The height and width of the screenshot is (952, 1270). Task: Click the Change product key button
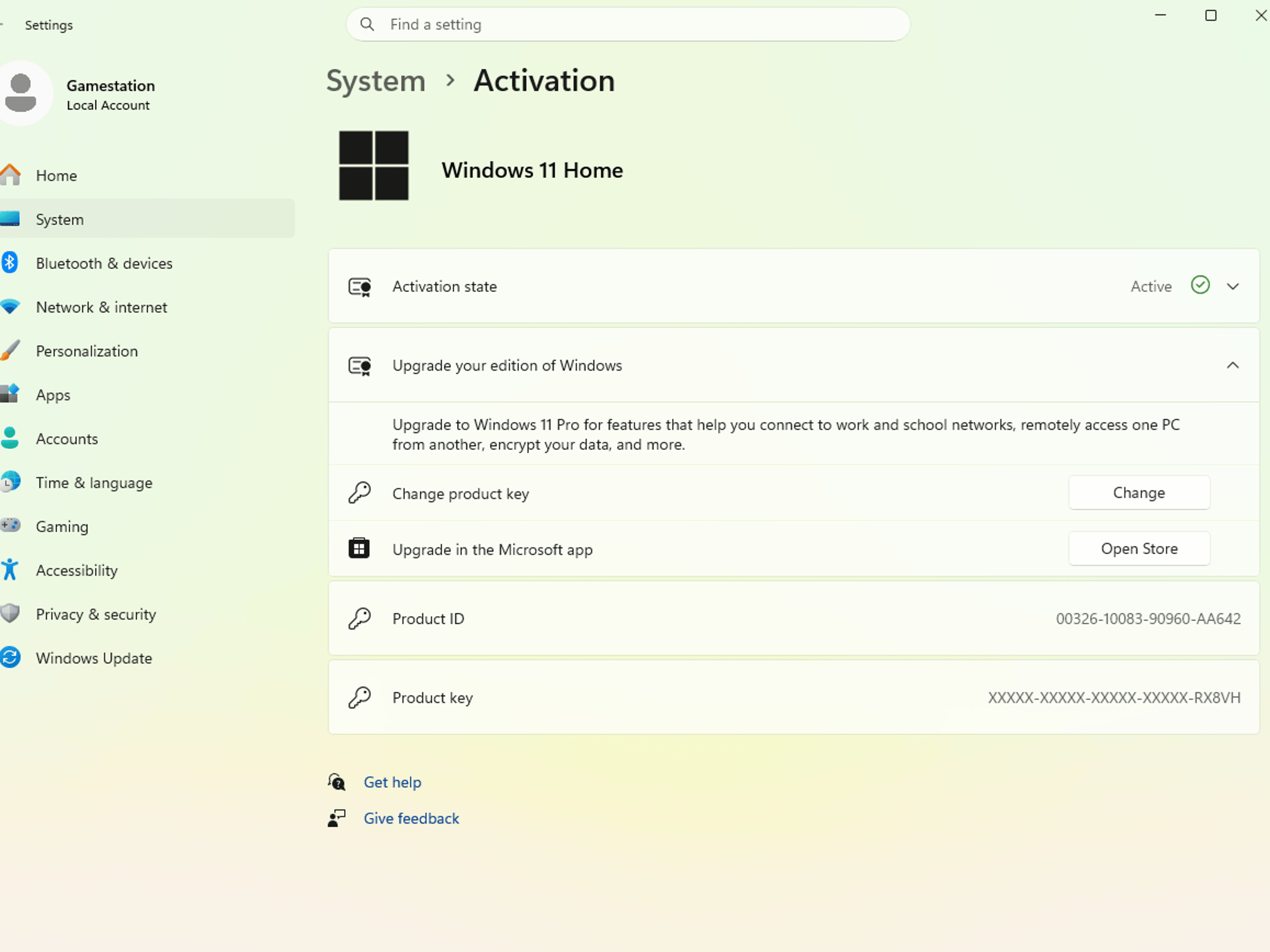click(x=1139, y=493)
